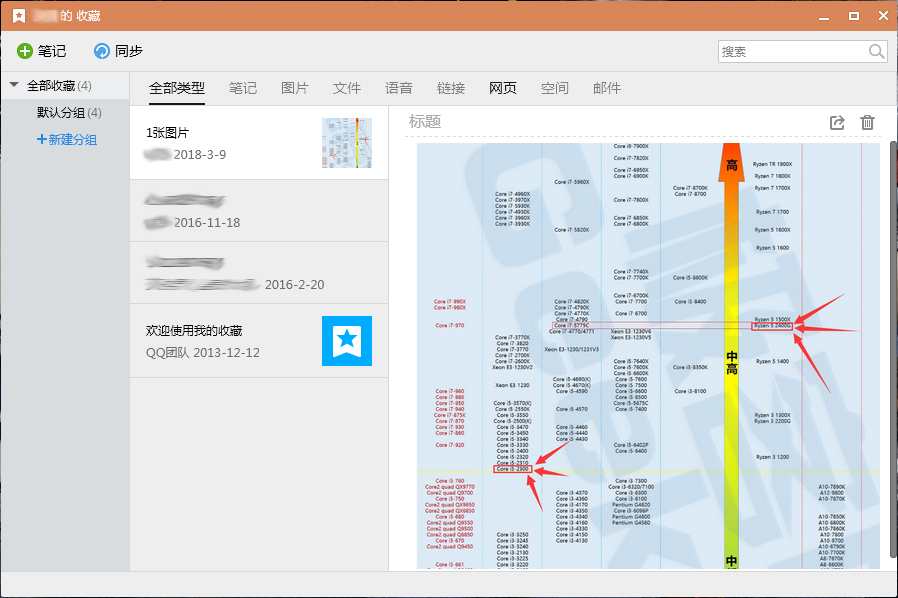Screen dimensions: 898x598
Task: Delete current item with the trash icon
Action: [x=867, y=122]
